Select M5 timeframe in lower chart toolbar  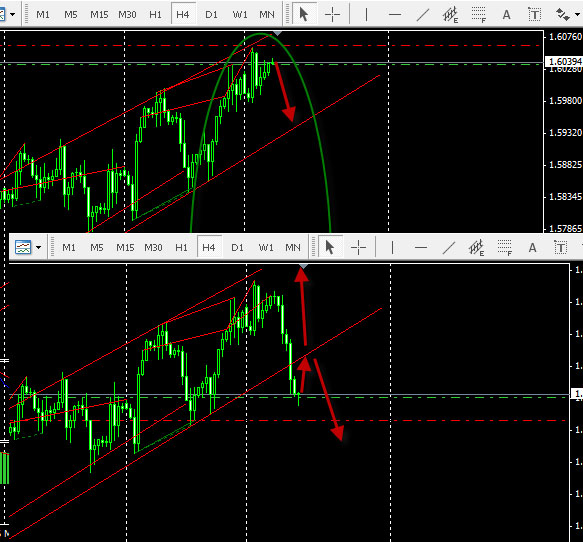[97, 247]
